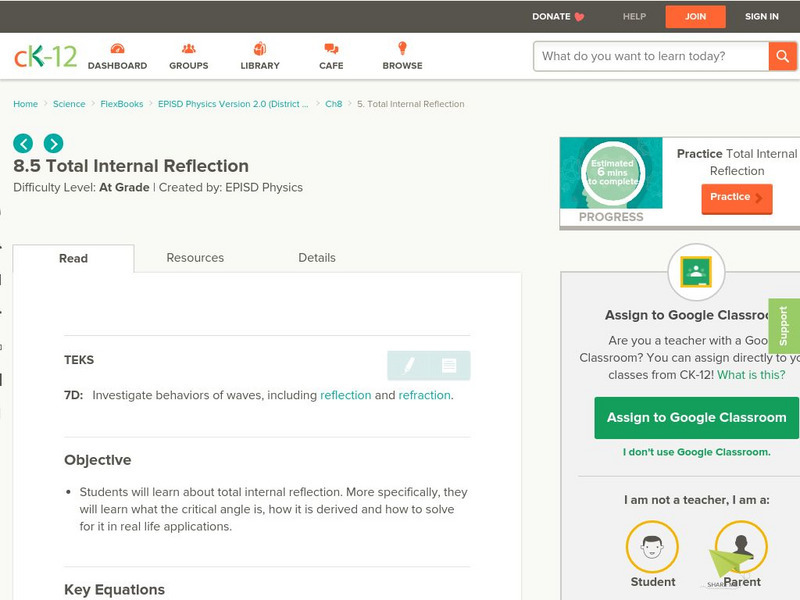Click the orange search magnifier button
This screenshot has width=800, height=600.
click(x=782, y=56)
